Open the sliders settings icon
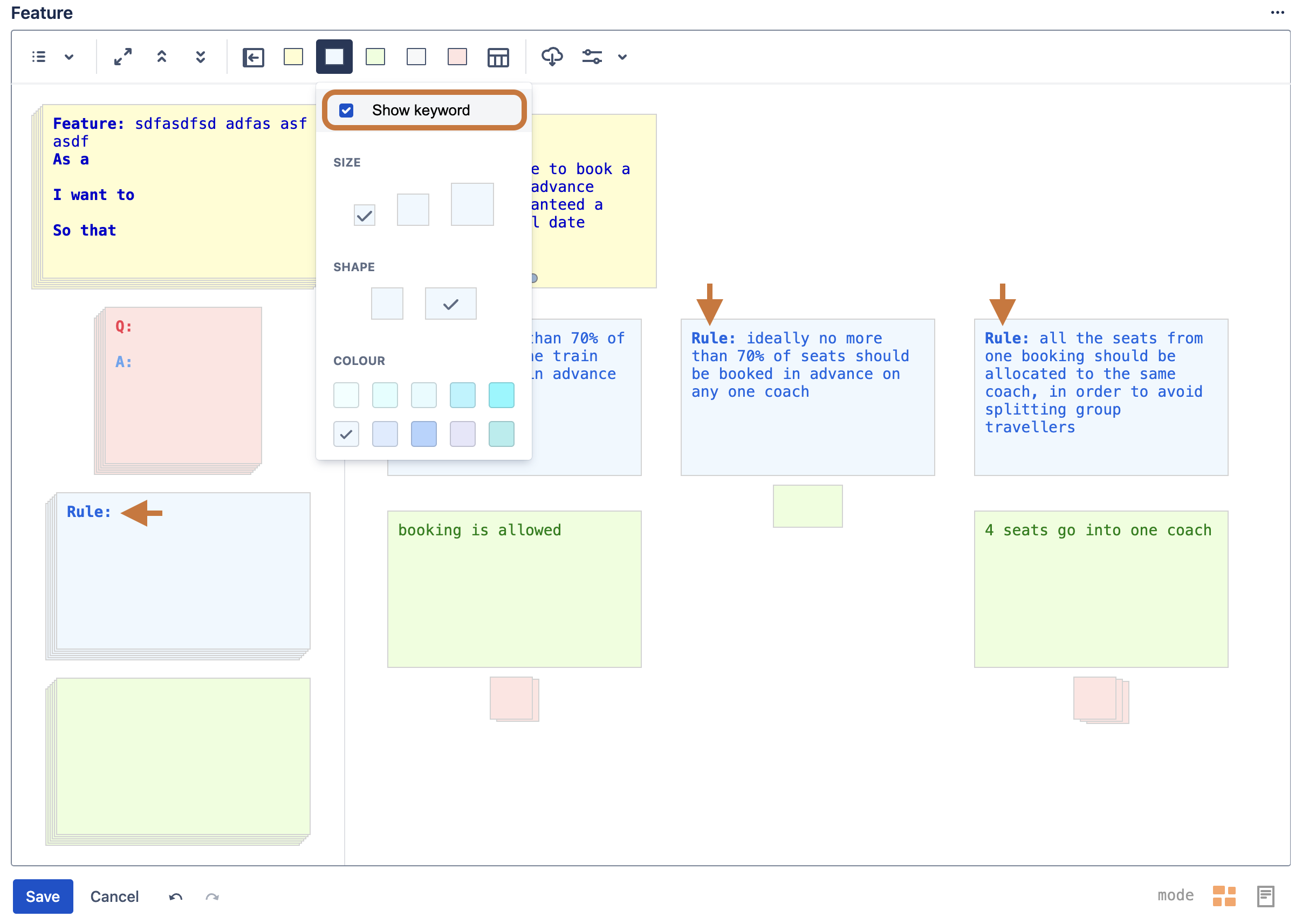The width and height of the screenshot is (1302, 924). [x=592, y=57]
